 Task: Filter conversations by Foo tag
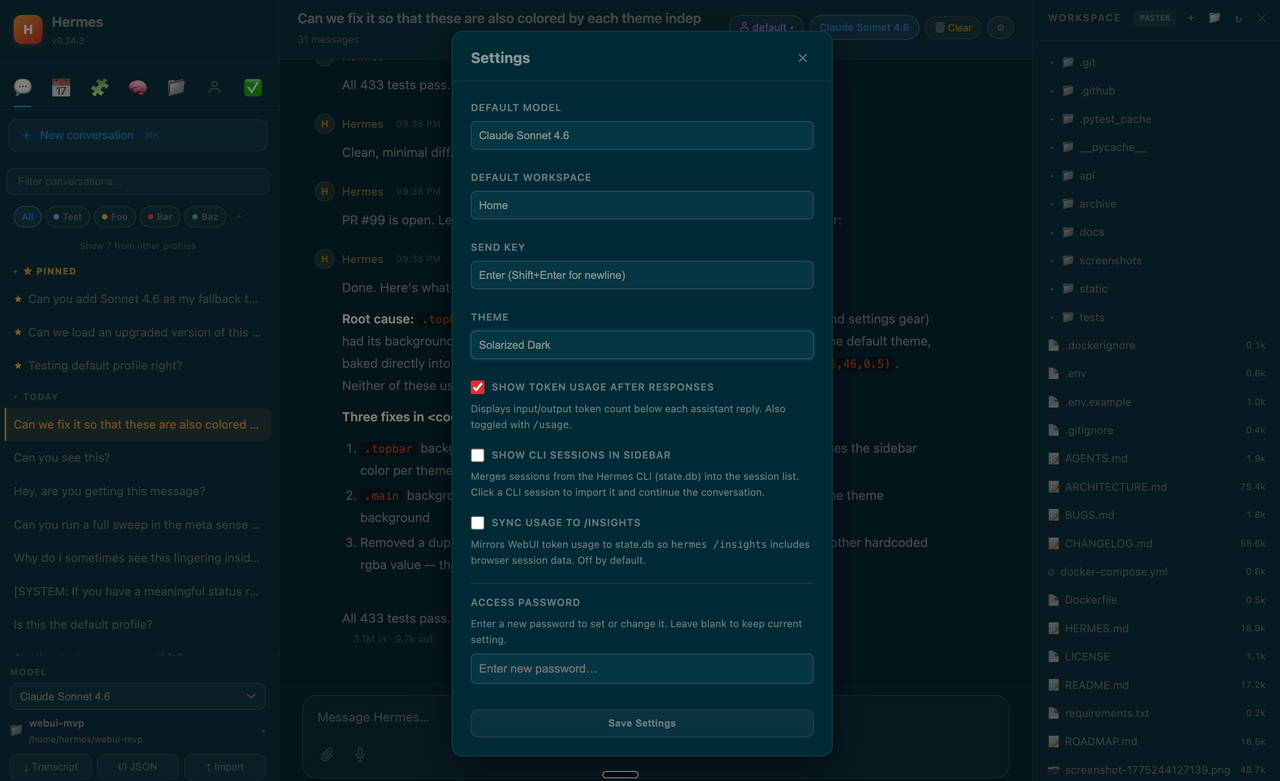point(115,216)
